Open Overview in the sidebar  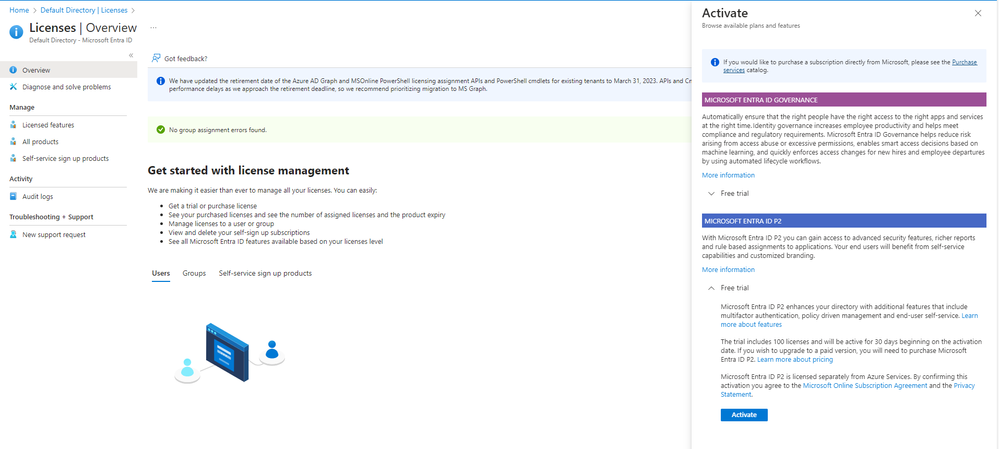pyautogui.click(x=68, y=70)
